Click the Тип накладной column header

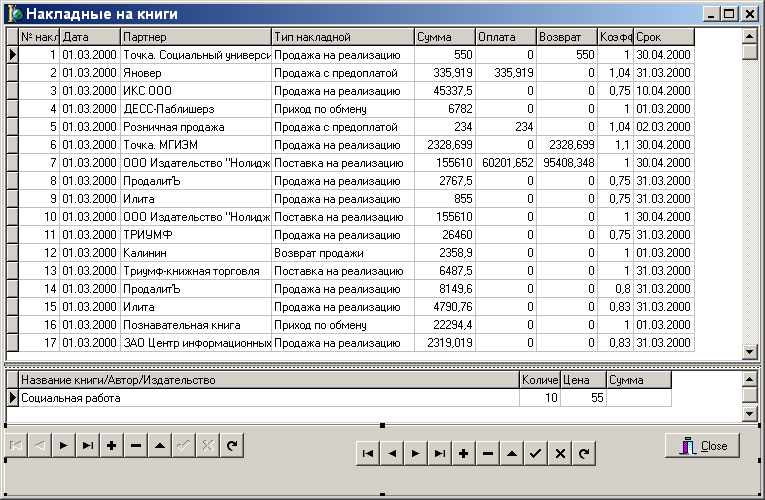(x=342, y=37)
